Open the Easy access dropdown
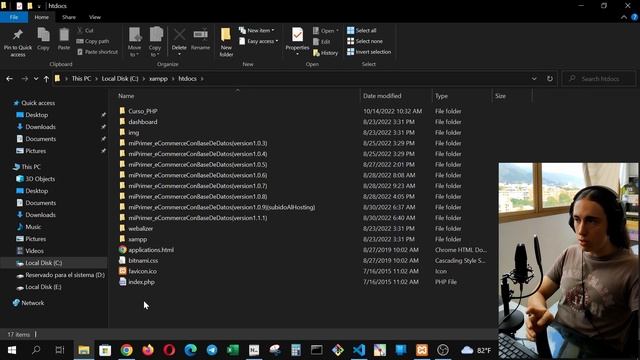 [x=259, y=41]
